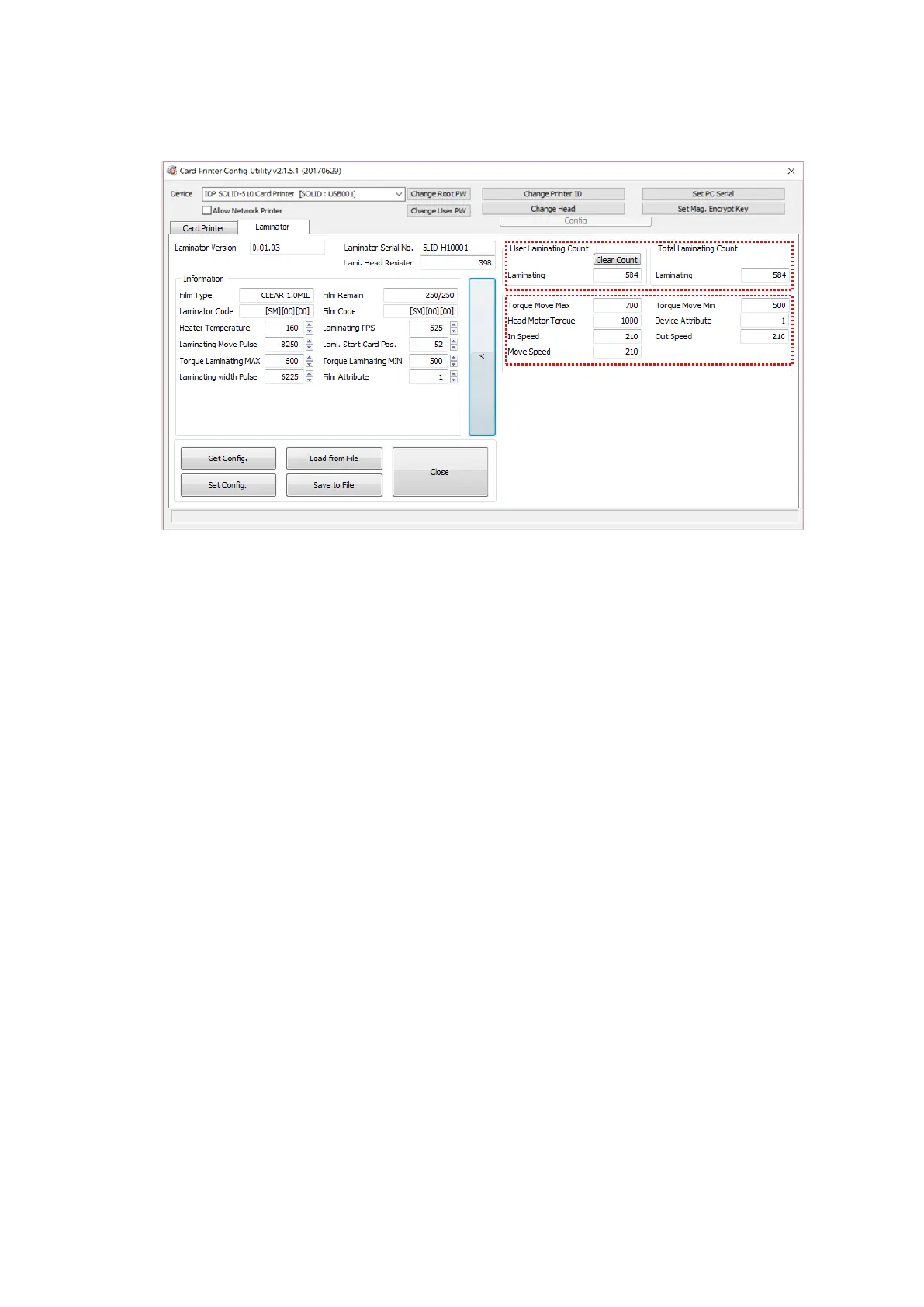Click the In Speed field

click(617, 337)
